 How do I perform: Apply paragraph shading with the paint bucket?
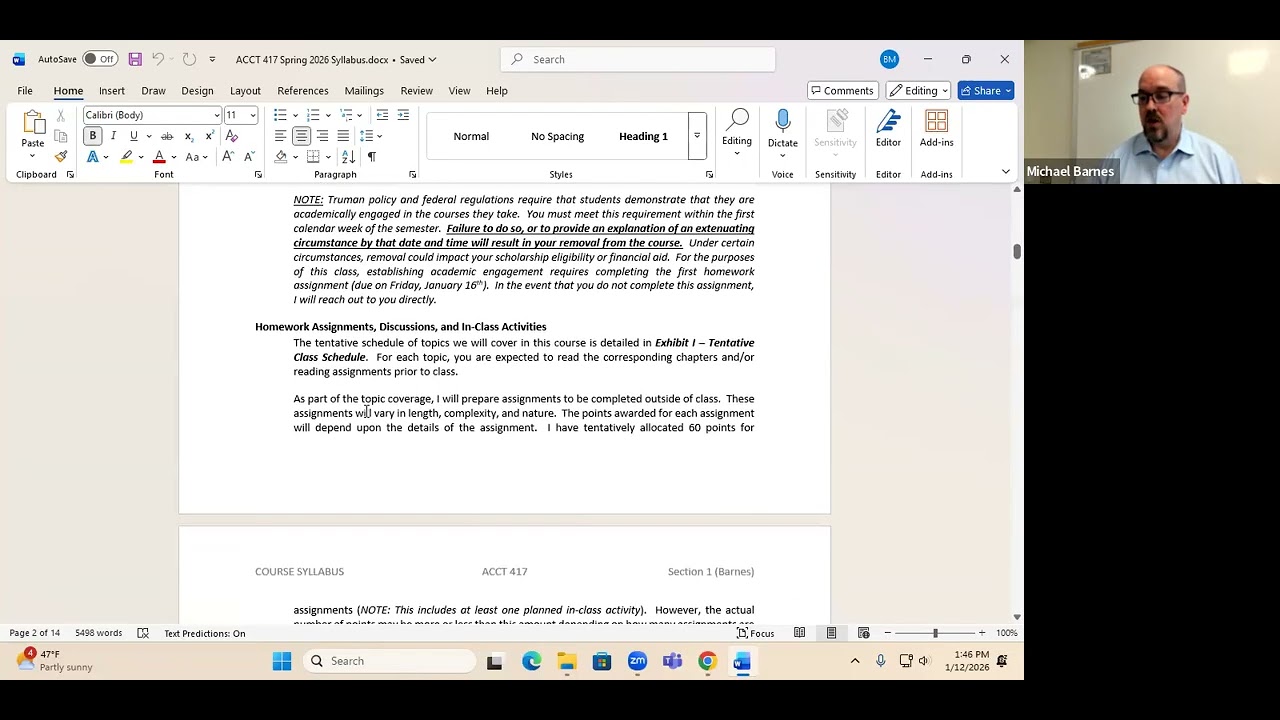click(x=281, y=157)
